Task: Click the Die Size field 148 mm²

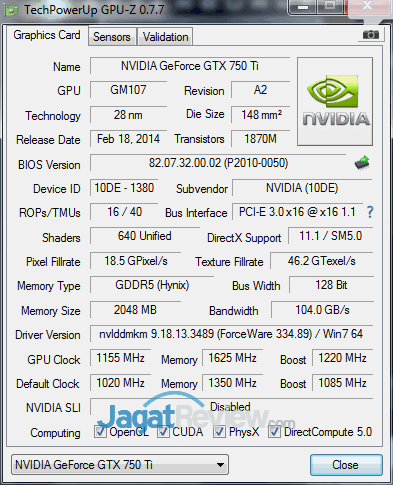Action: point(260,115)
